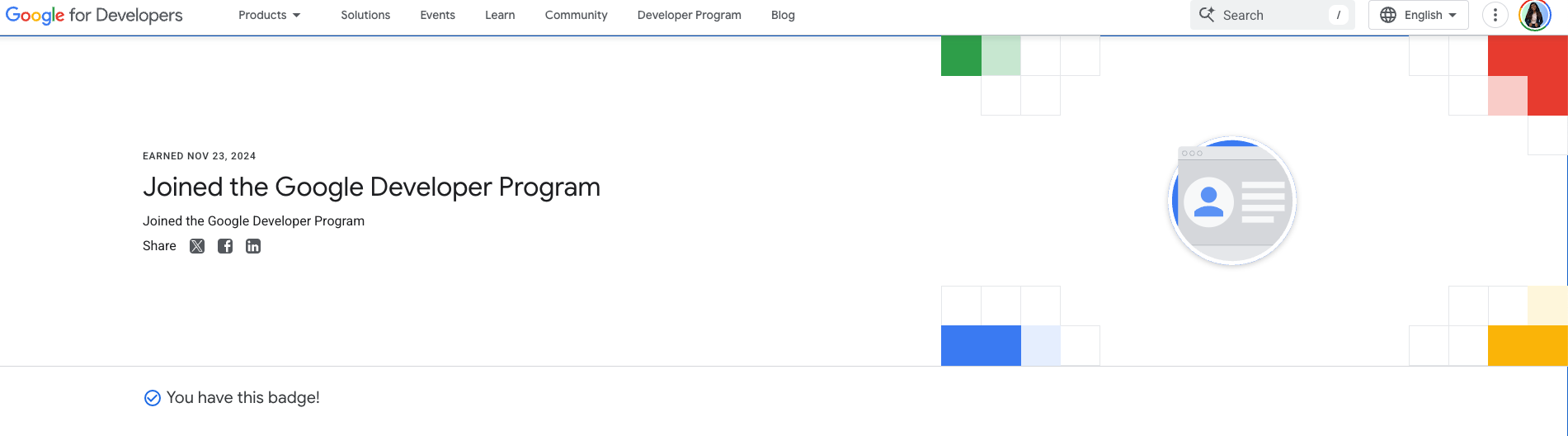Click the search sparkle magnifier icon
This screenshot has height=436, width=1568.
[1207, 15]
